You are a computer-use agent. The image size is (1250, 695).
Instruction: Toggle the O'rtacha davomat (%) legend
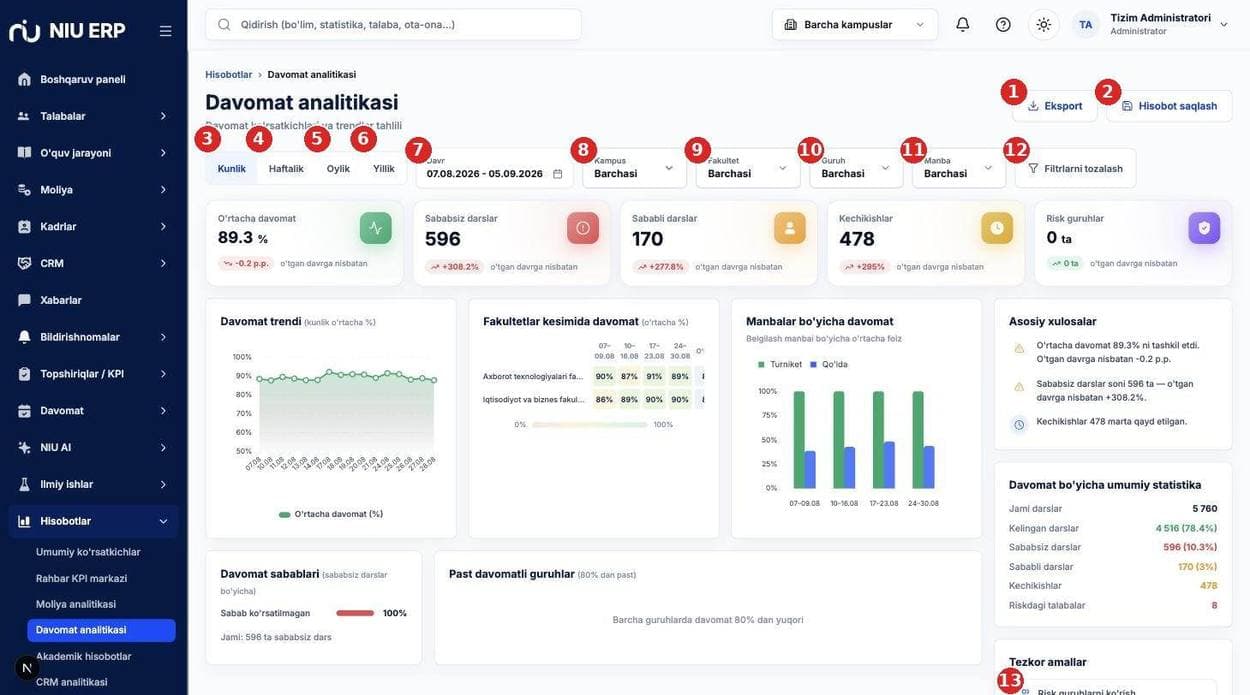(x=331, y=514)
